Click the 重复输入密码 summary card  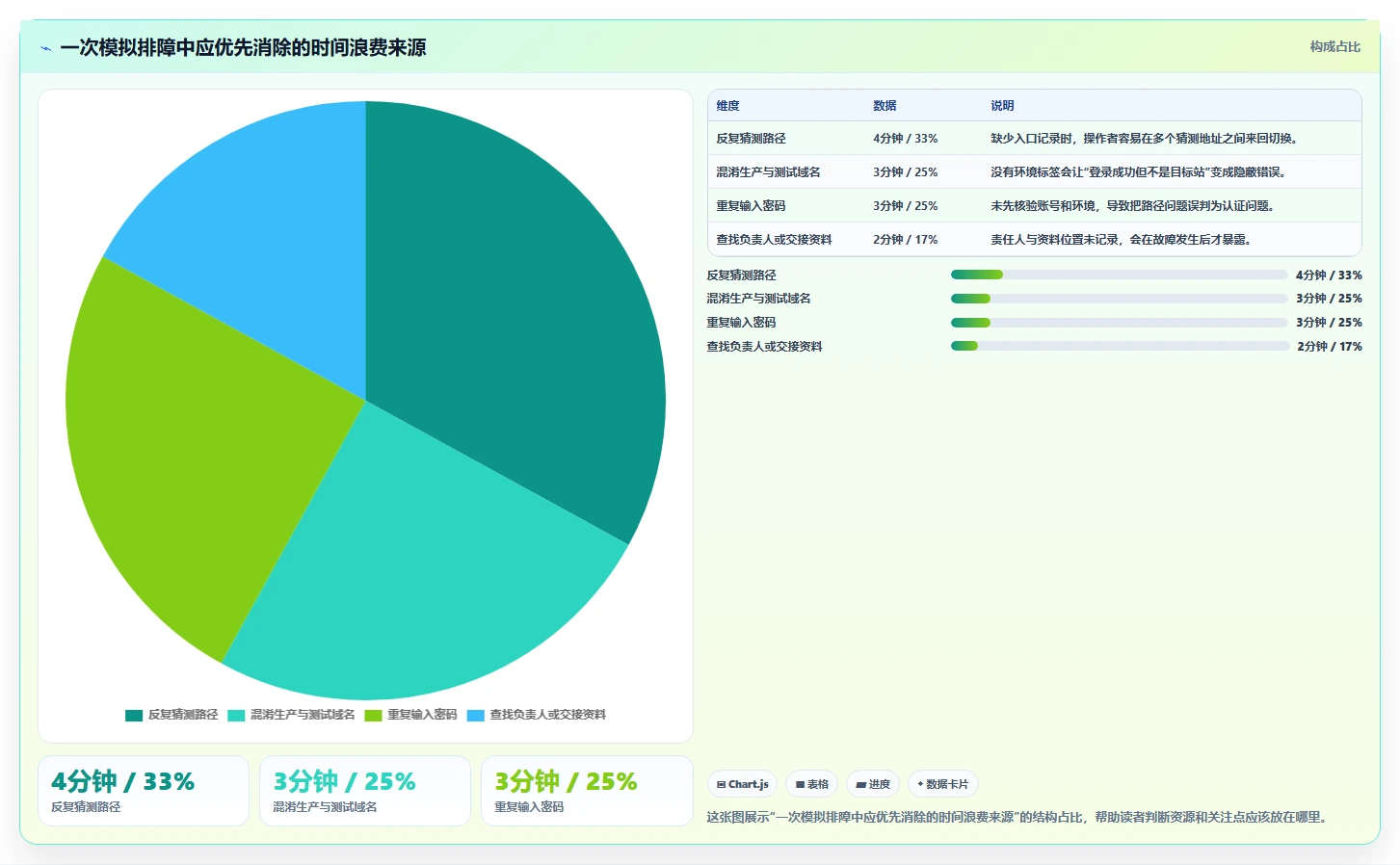pos(587,791)
